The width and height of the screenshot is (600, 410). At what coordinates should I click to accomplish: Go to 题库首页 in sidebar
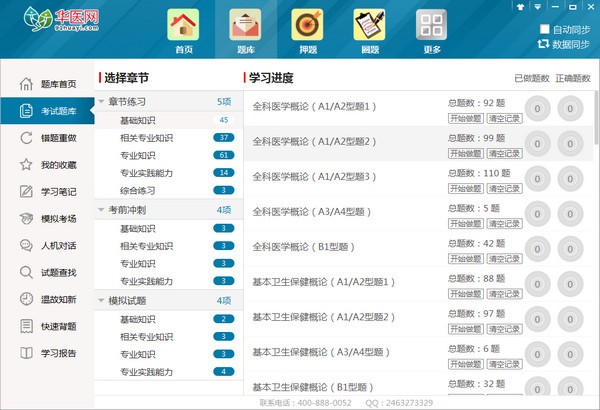(47, 84)
